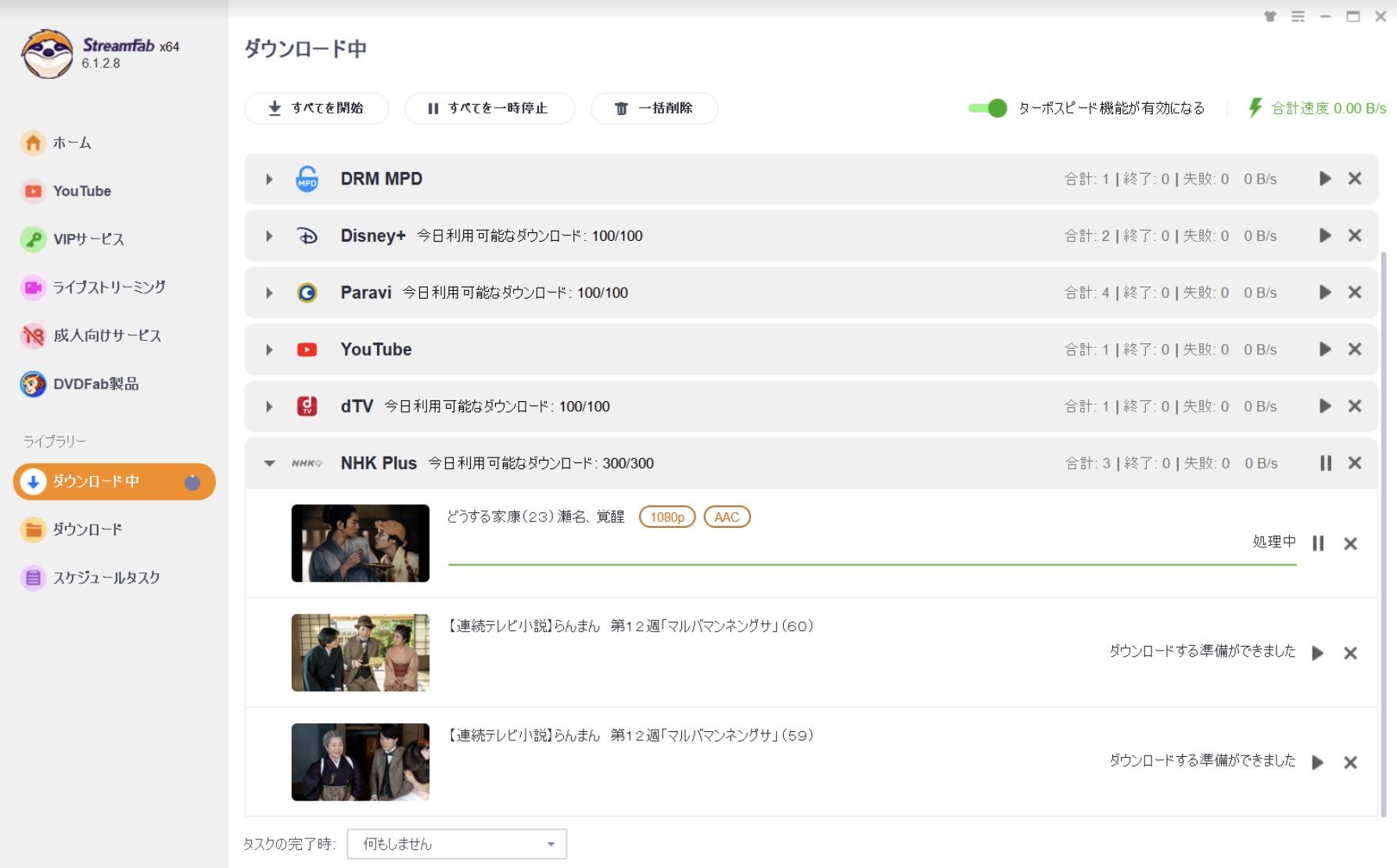Start the Disney+ group downloads

tap(1325, 235)
